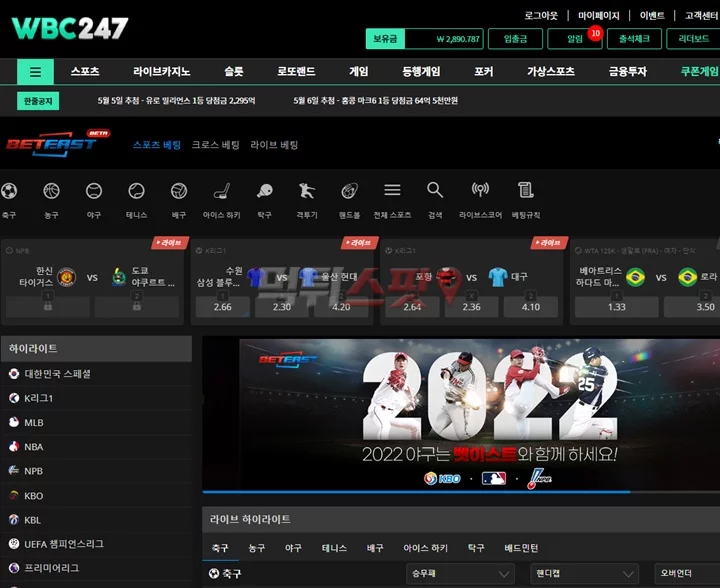Viewport: 720px width, 588px height.
Task: Open the 포커 menu item
Action: 484,72
